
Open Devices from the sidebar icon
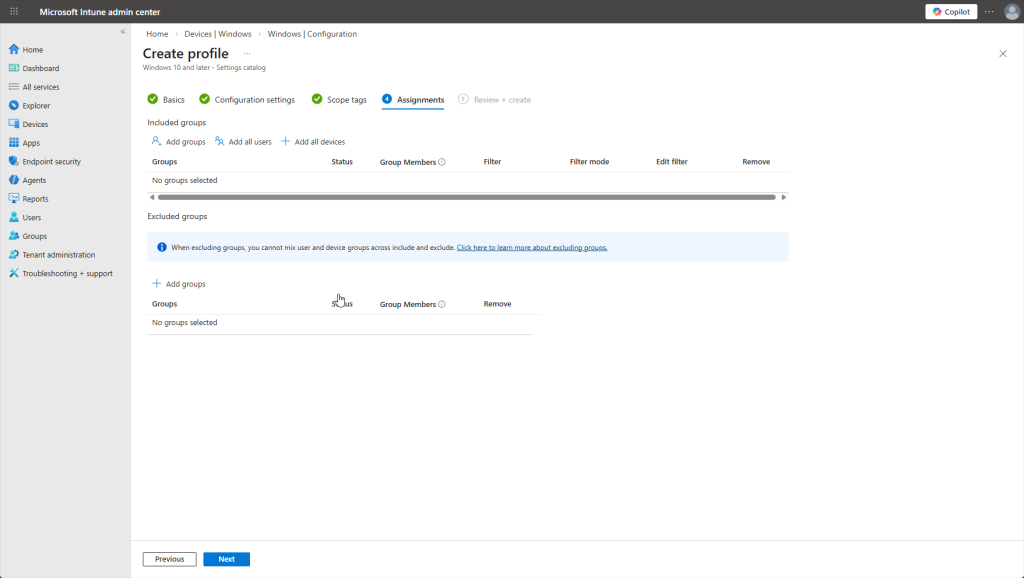[x=14, y=124]
